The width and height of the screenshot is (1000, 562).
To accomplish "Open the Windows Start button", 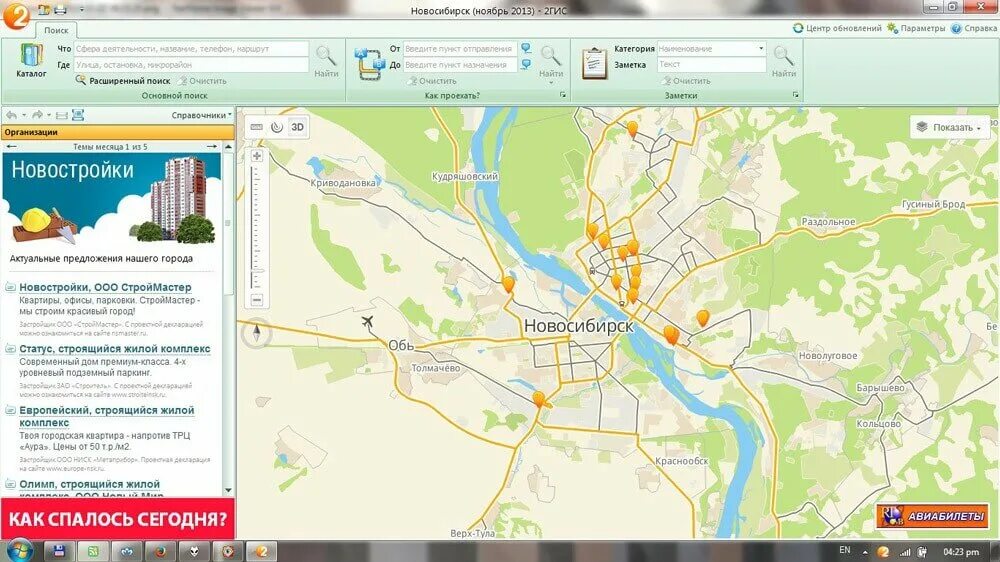I will [18, 551].
